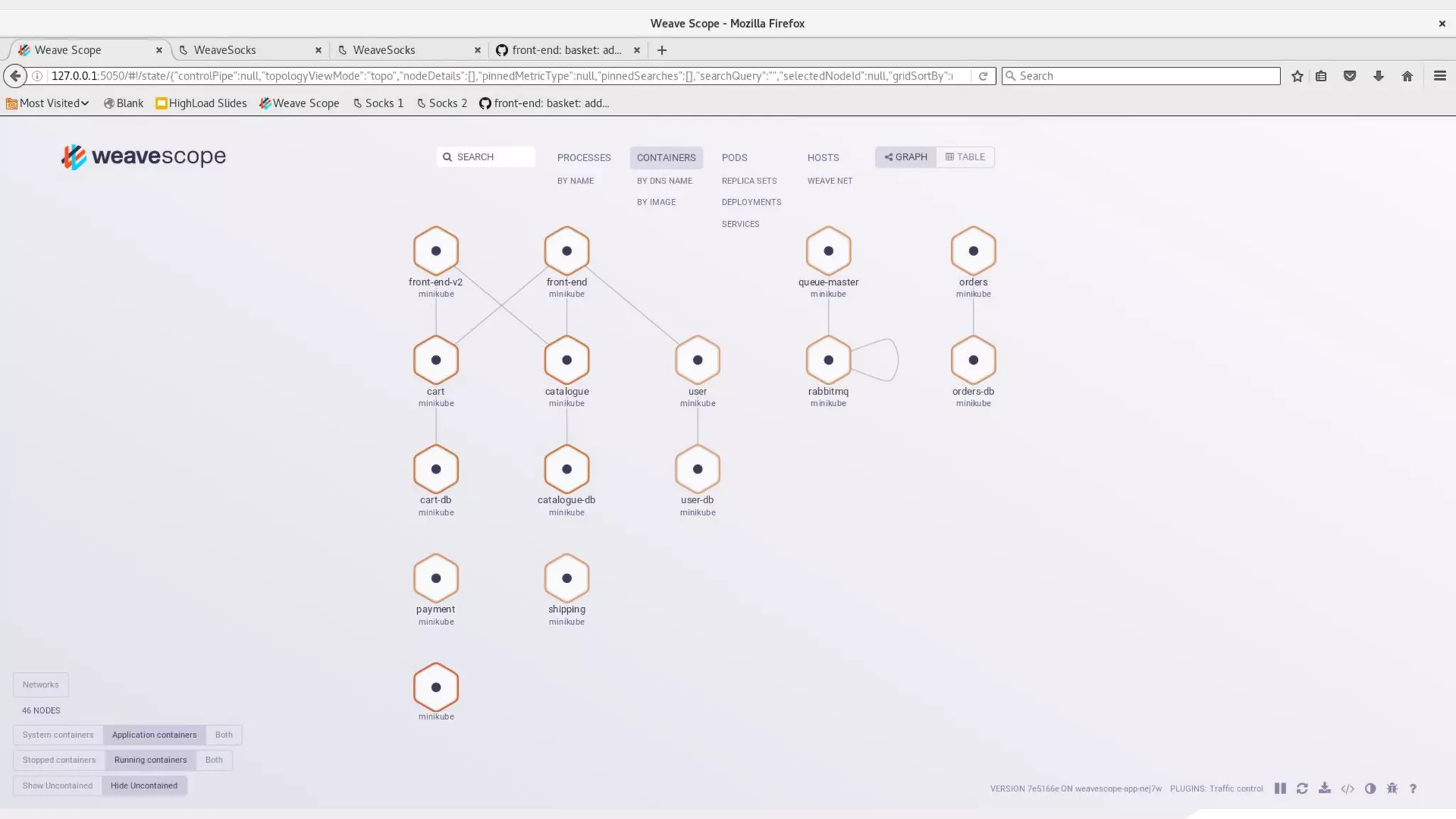The image size is (1456, 819).
Task: Switch to System containers filter
Action: click(x=58, y=734)
